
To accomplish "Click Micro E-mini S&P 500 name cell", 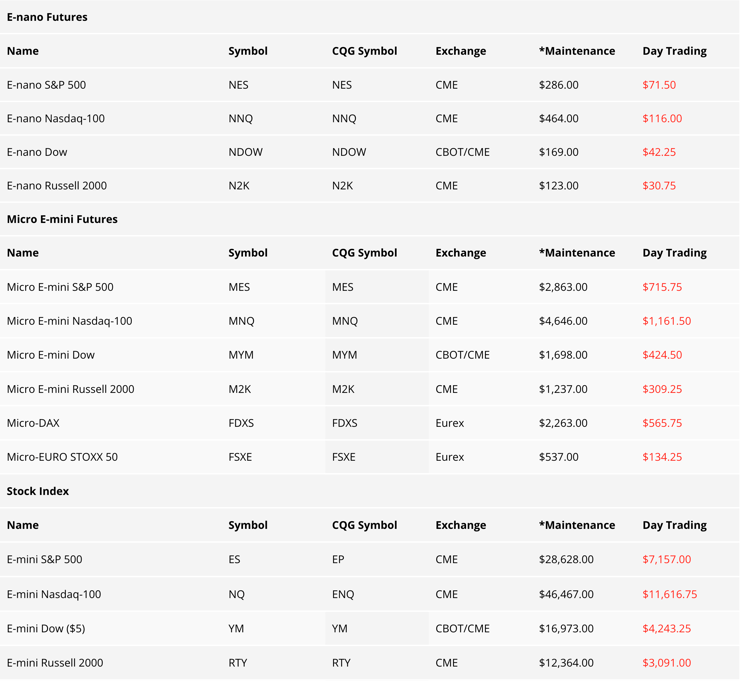I will point(60,287).
